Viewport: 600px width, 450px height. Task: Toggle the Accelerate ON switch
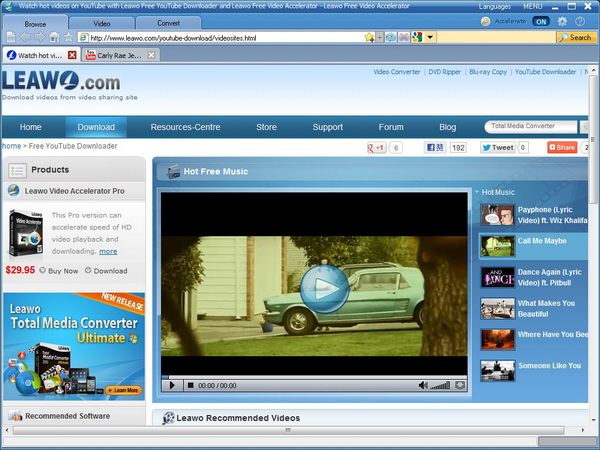click(541, 21)
